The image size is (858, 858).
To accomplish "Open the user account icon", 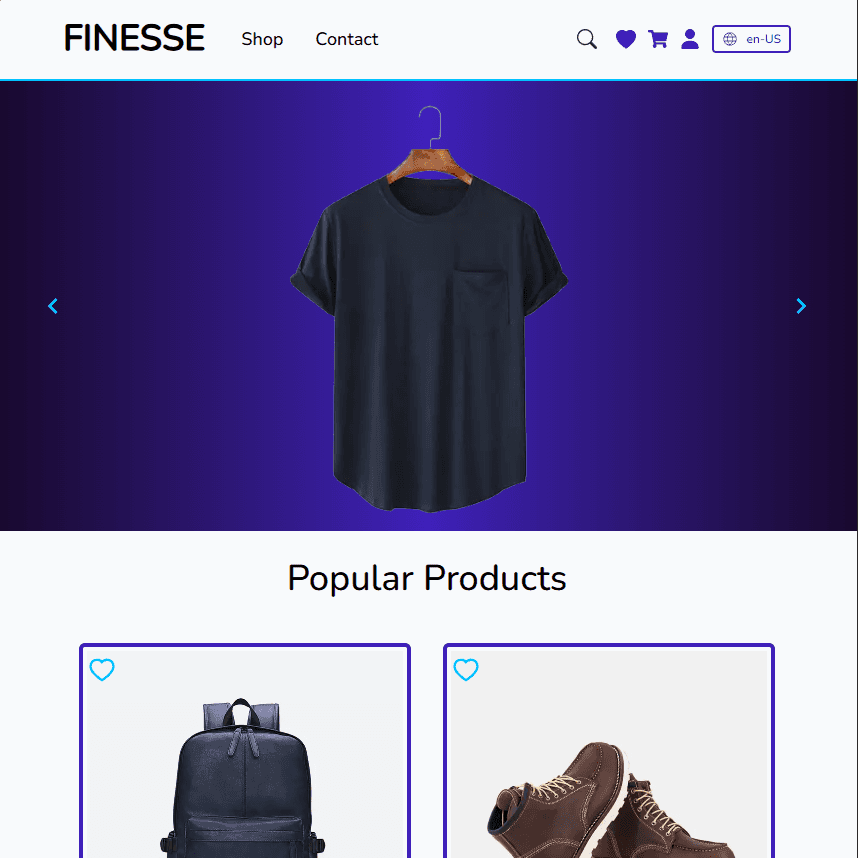I will (689, 39).
